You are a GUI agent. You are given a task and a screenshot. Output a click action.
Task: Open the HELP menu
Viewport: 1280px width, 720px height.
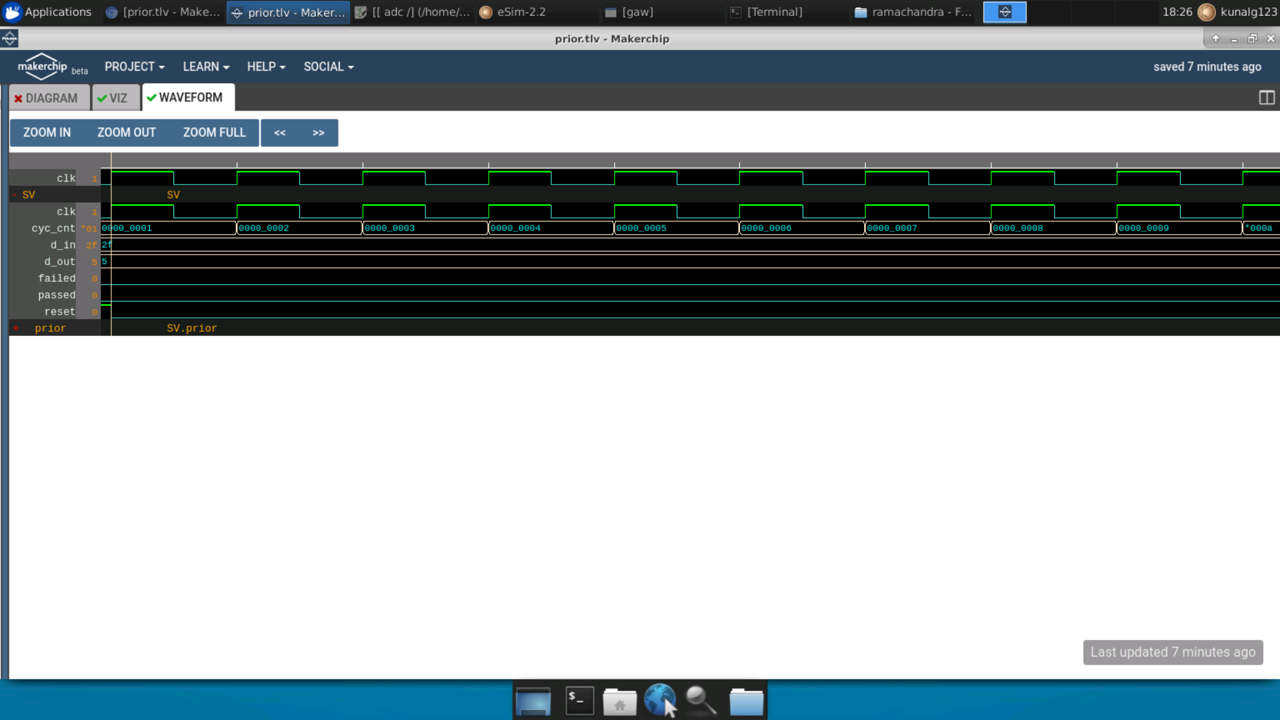259,66
